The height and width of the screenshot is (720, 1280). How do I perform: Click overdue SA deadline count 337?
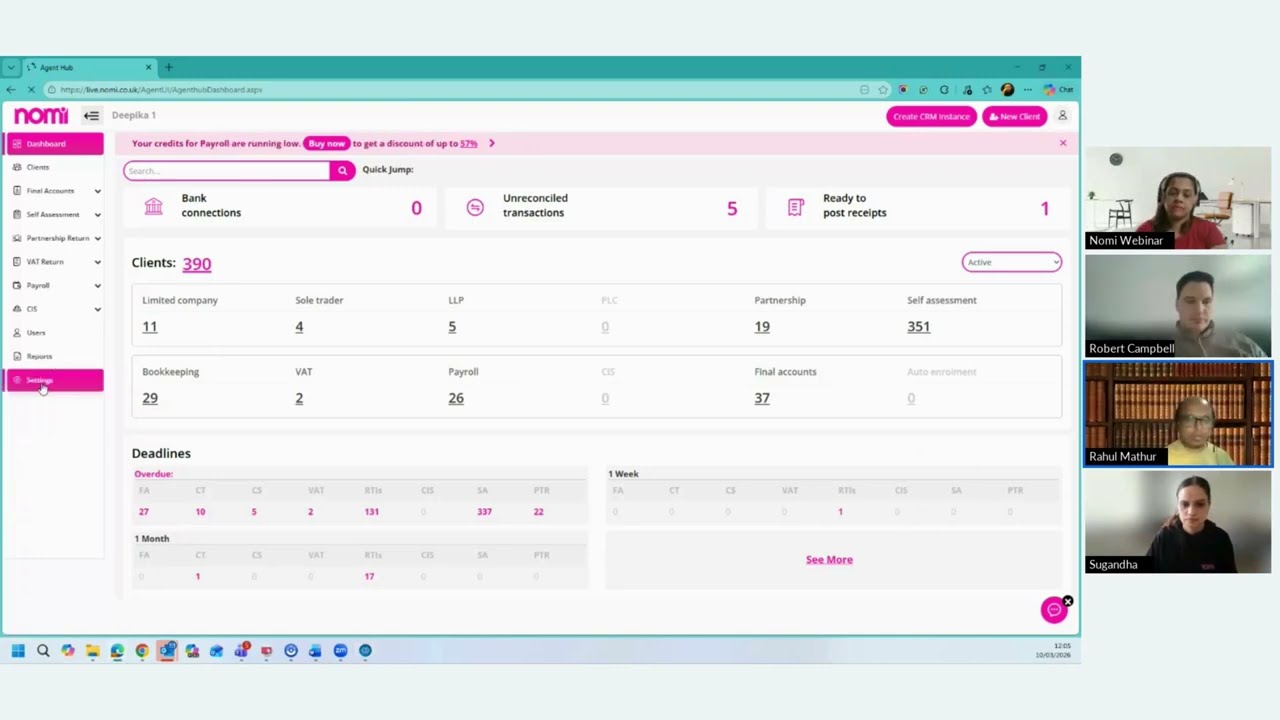[x=484, y=512]
